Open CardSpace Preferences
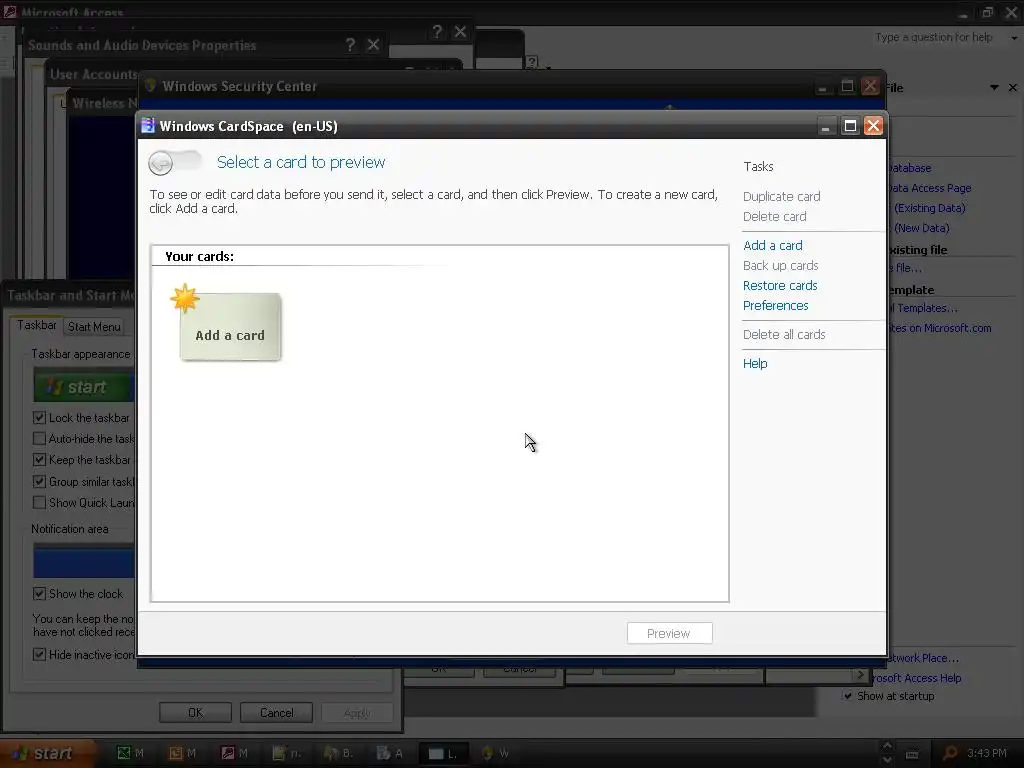Screen dimensions: 1024x768 (775, 306)
